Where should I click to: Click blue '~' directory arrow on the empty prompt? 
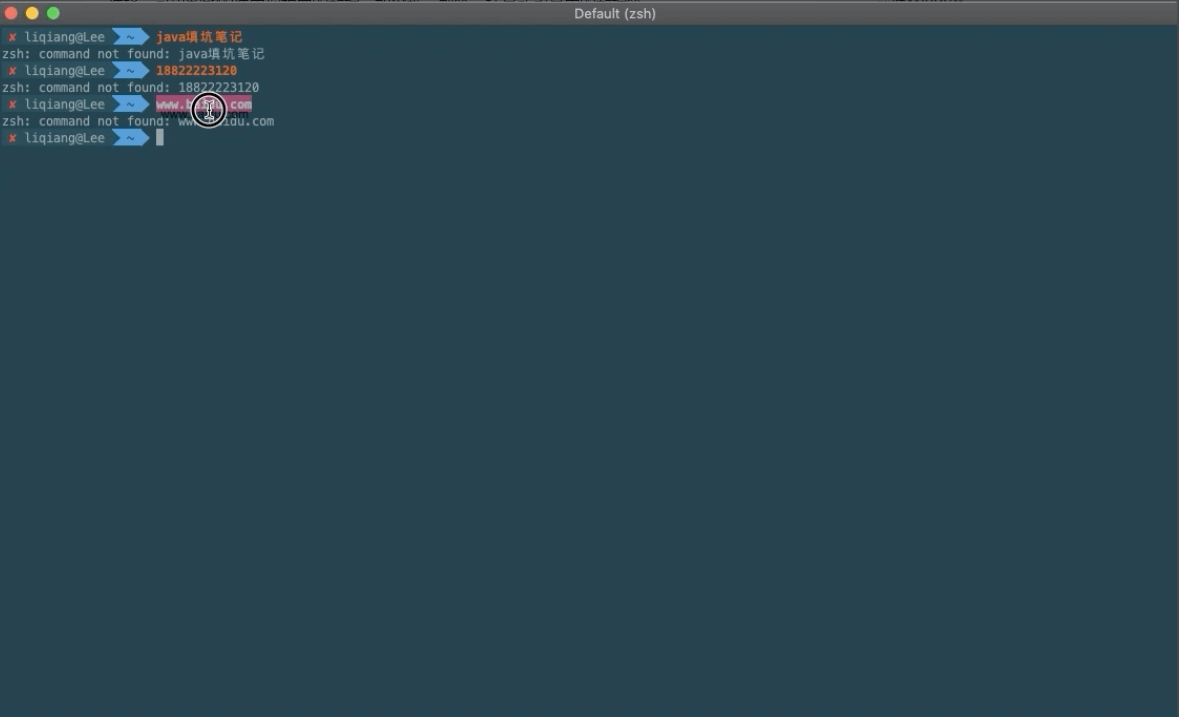(x=131, y=138)
